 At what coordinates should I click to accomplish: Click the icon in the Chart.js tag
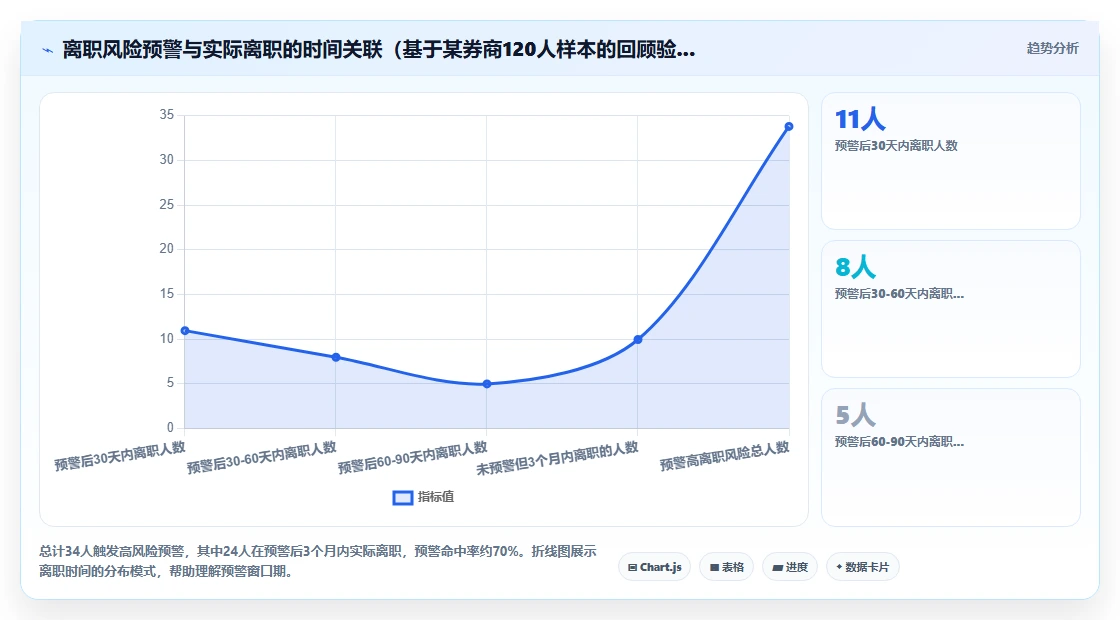pos(632,567)
